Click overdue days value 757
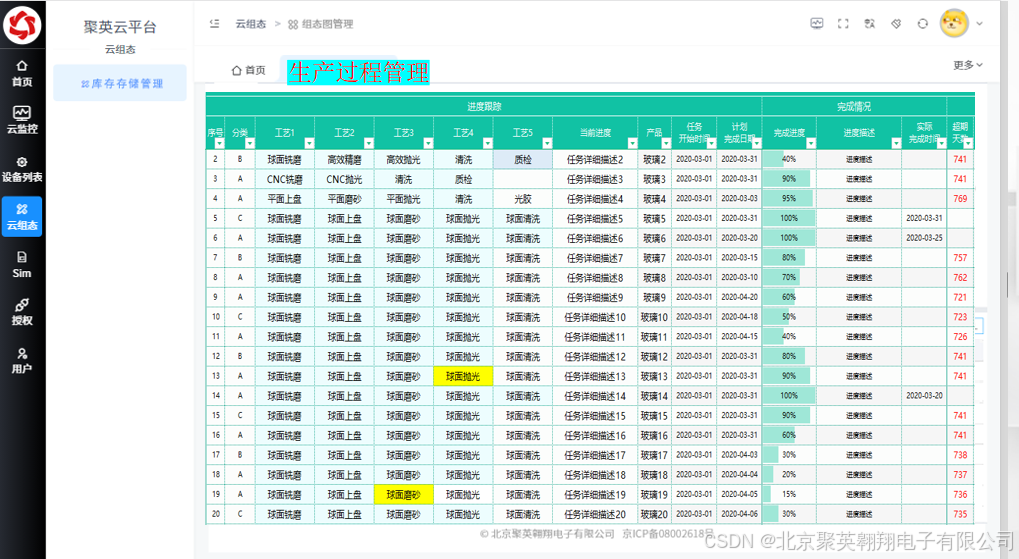The width and height of the screenshot is (1019, 559). point(961,258)
